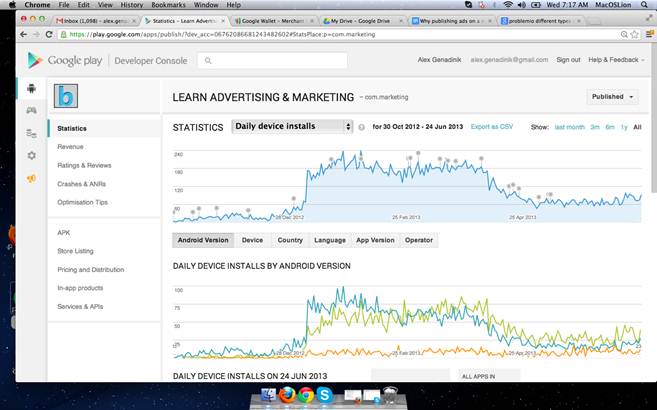657x410 pixels.
Task: Open Spotlight search in the menu bar
Action: [644, 5]
